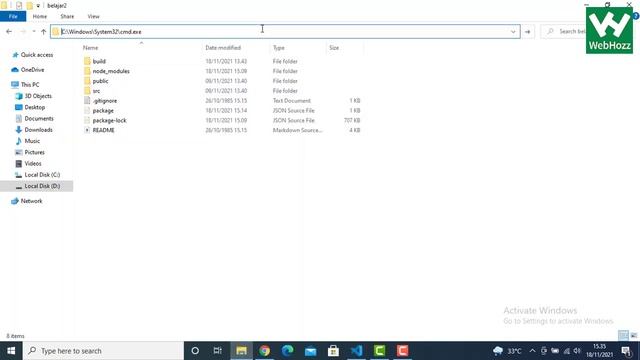Open 3D Objects in navigation pane
This screenshot has width=640, height=360.
[x=38, y=96]
